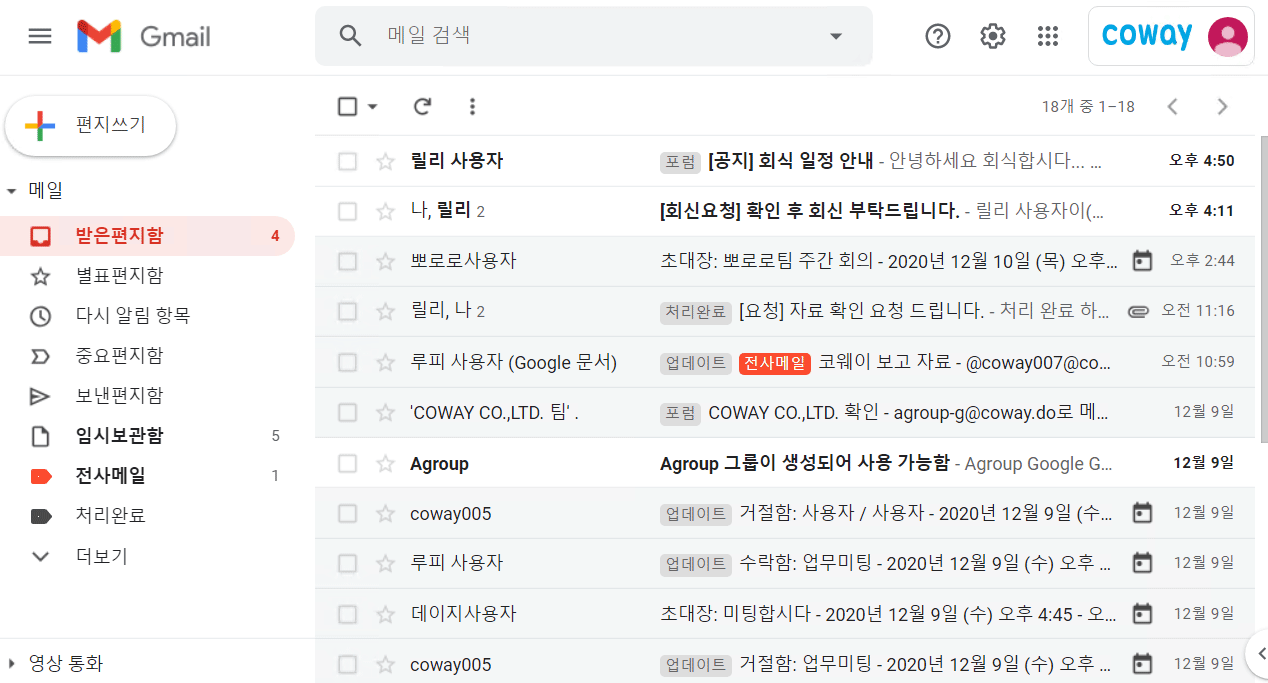Open the settings gear icon
The width and height of the screenshot is (1268, 683).
(992, 36)
